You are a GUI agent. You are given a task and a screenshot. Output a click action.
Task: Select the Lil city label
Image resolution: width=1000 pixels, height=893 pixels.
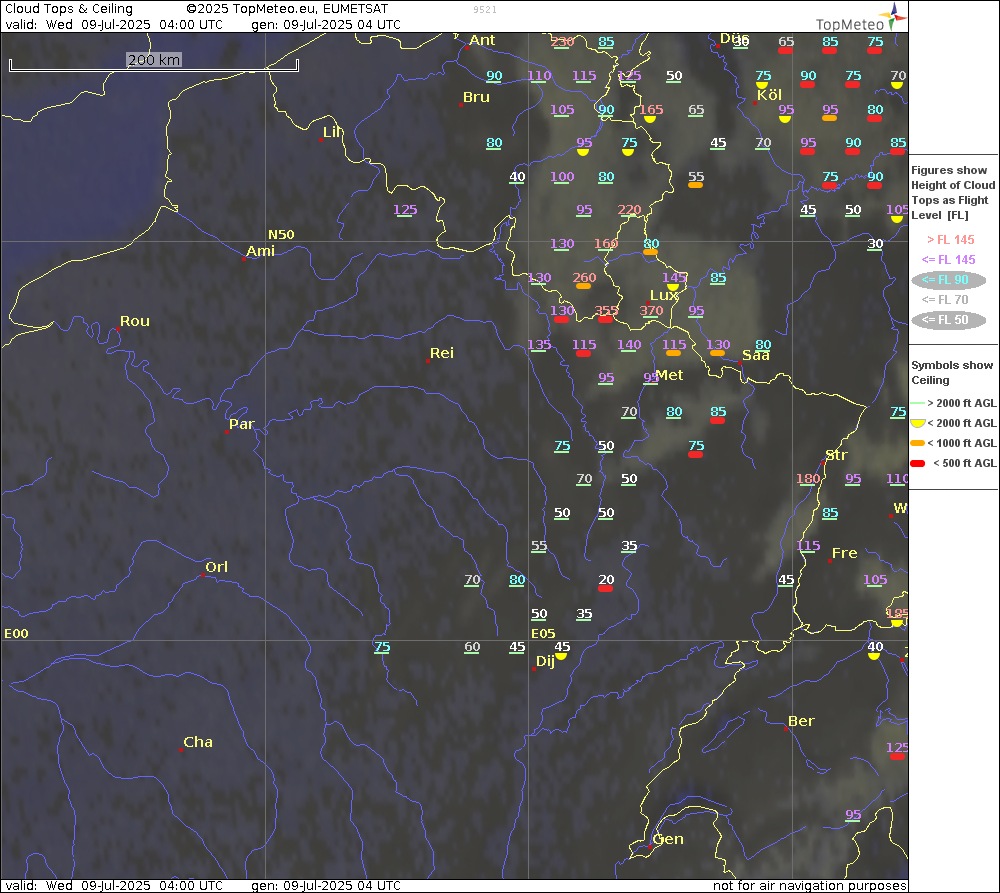(332, 132)
